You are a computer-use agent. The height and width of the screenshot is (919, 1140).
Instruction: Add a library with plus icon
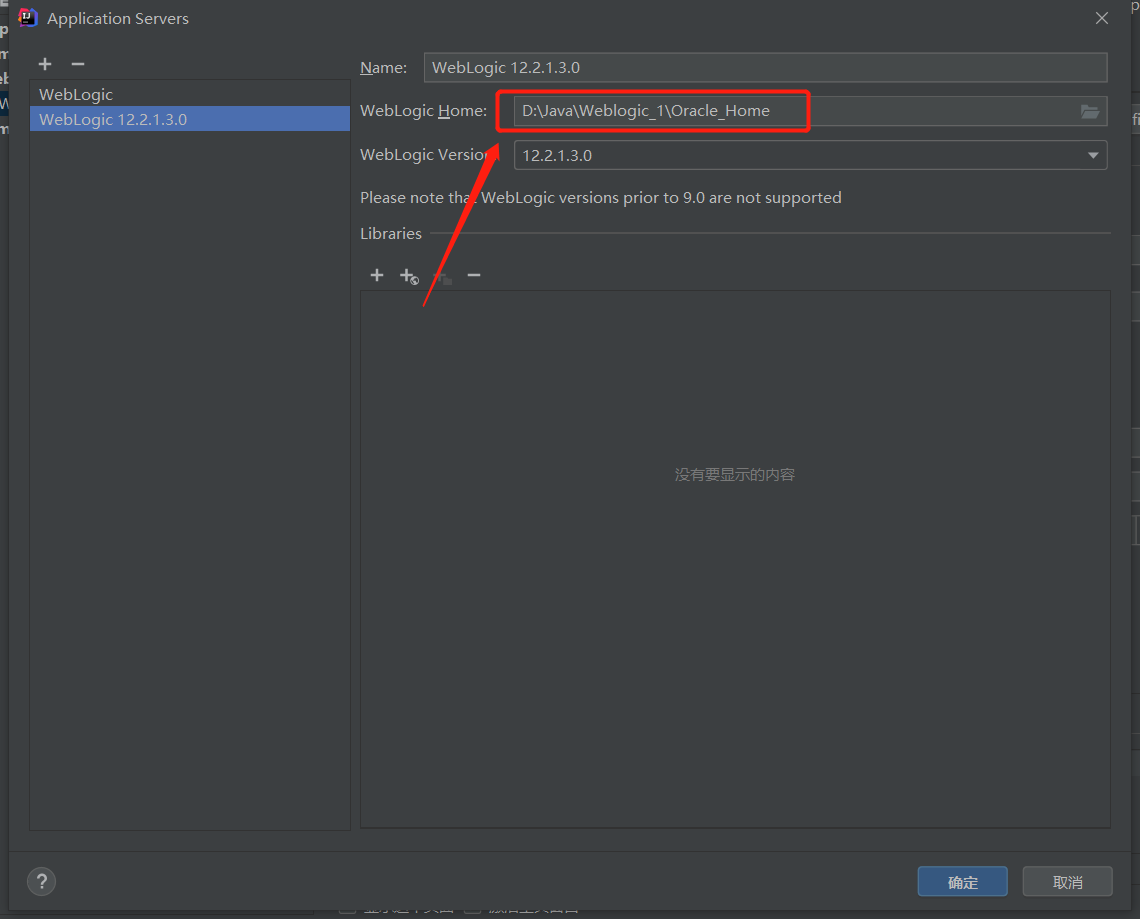[x=377, y=275]
